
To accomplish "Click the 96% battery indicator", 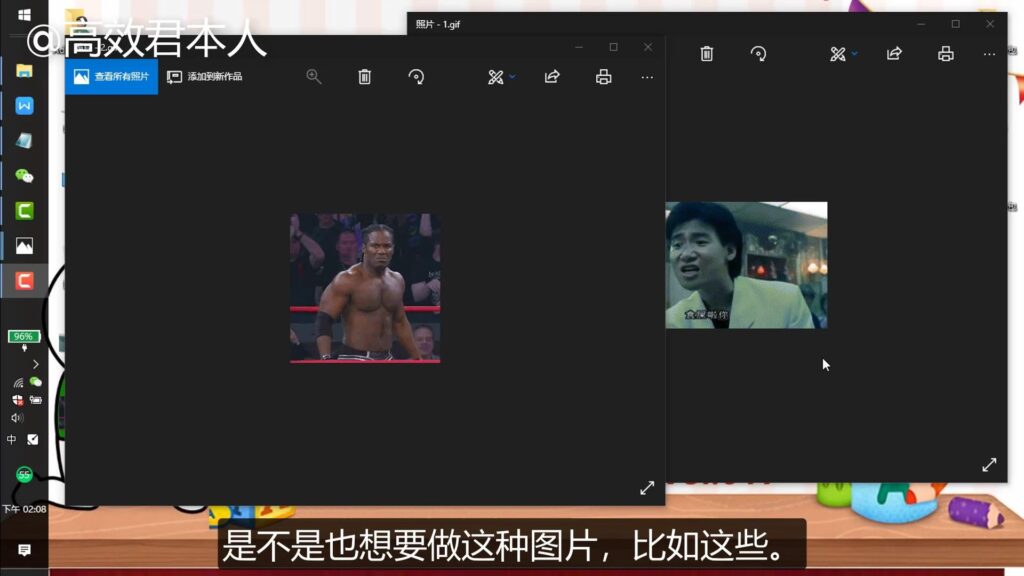I will (24, 336).
